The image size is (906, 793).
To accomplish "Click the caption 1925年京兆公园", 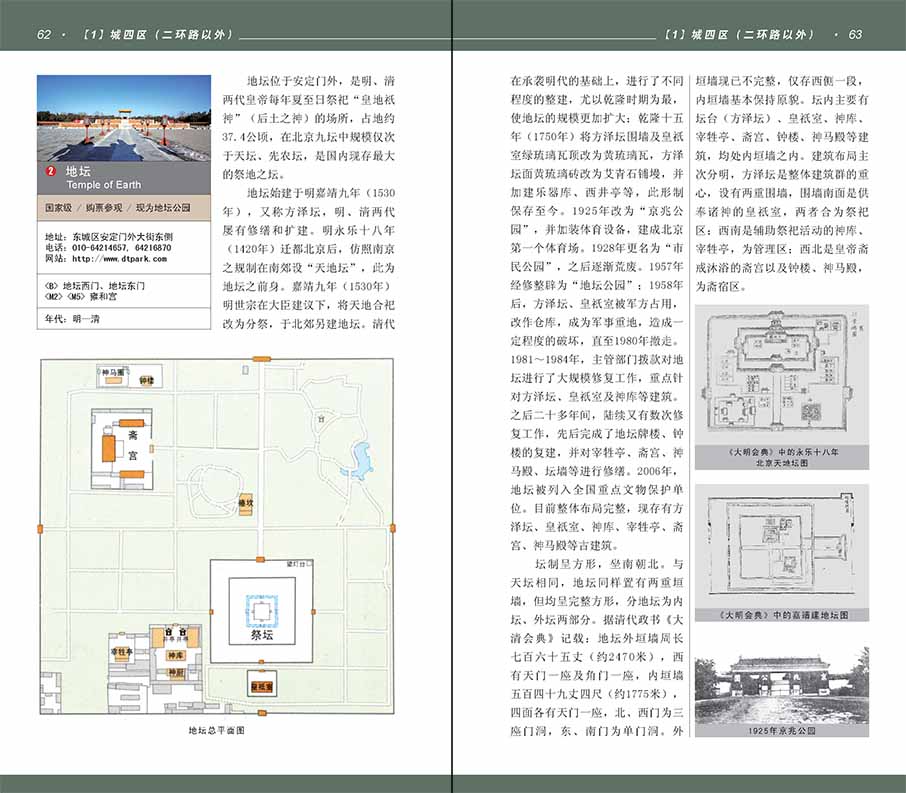I will pyautogui.click(x=782, y=731).
